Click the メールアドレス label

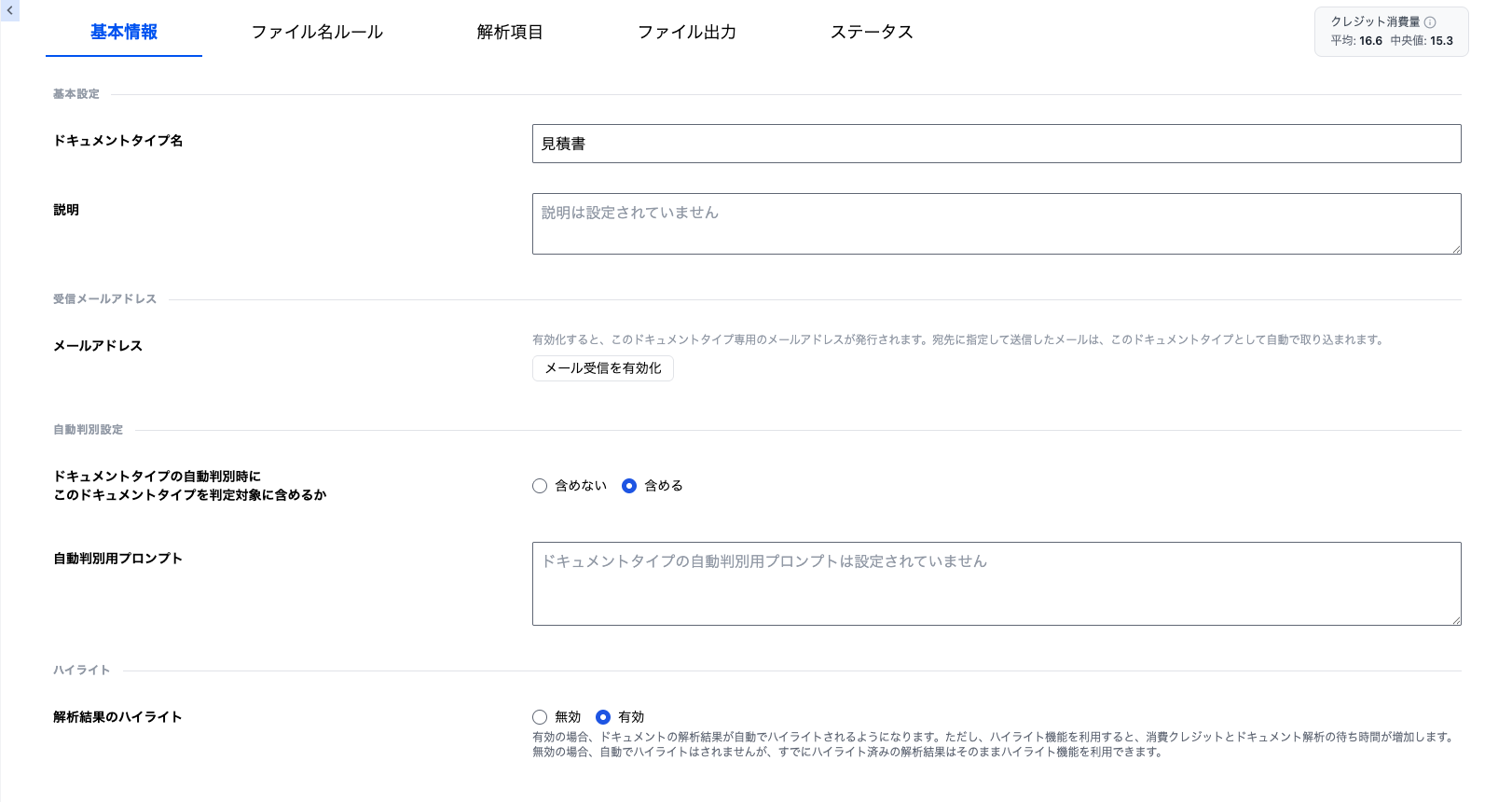point(98,346)
